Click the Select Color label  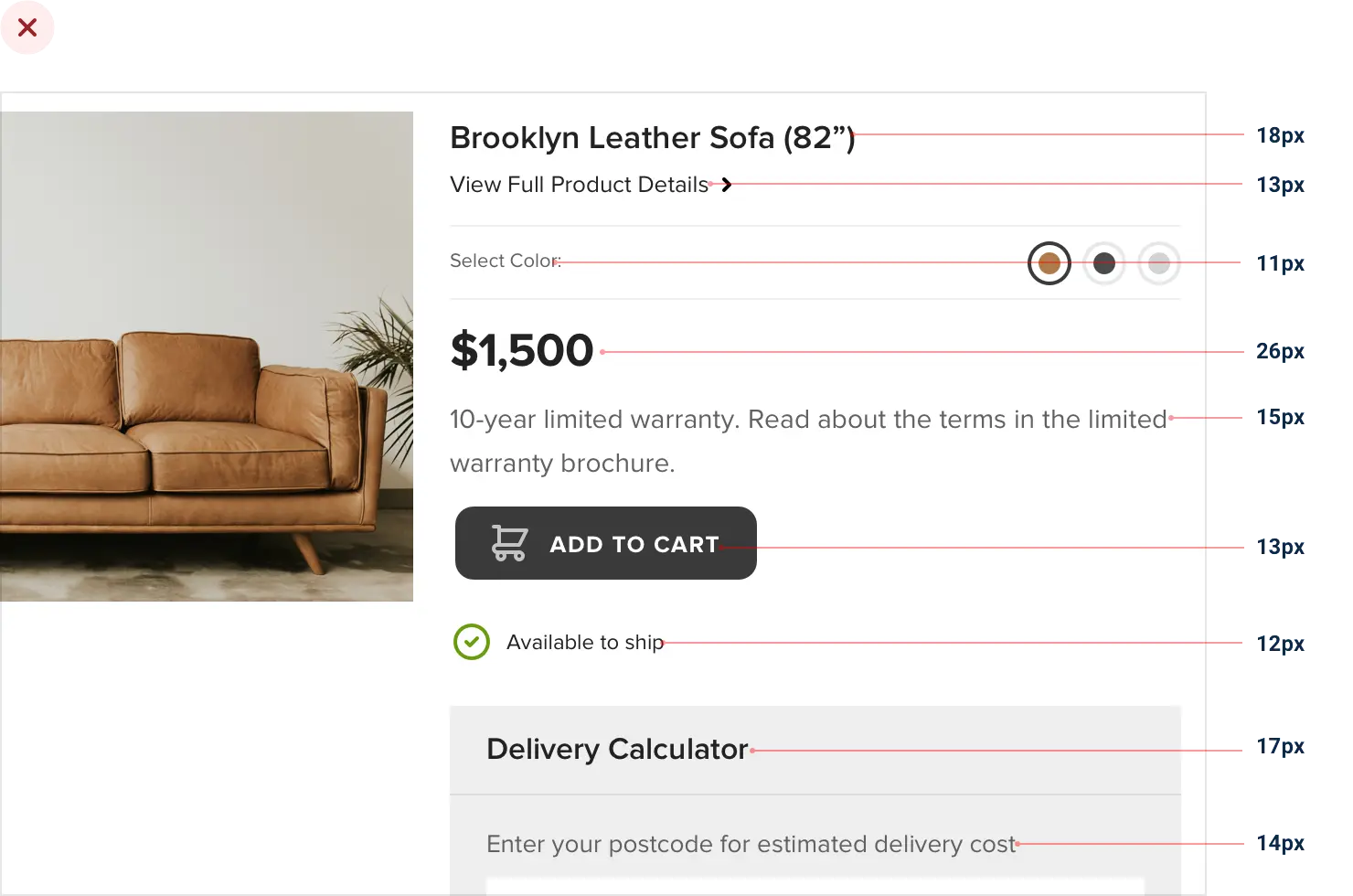[x=505, y=261]
